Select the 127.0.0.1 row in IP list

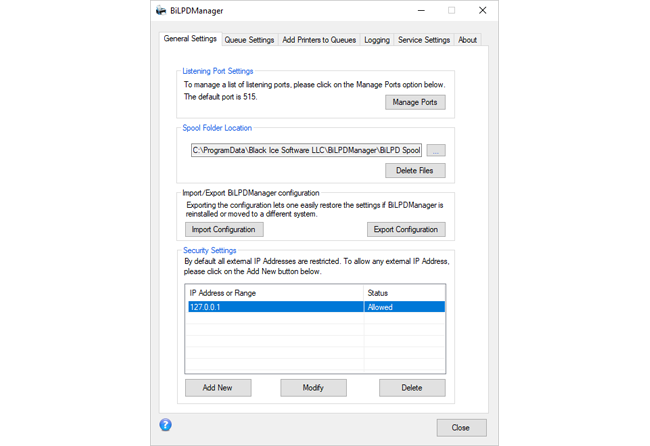click(316, 307)
